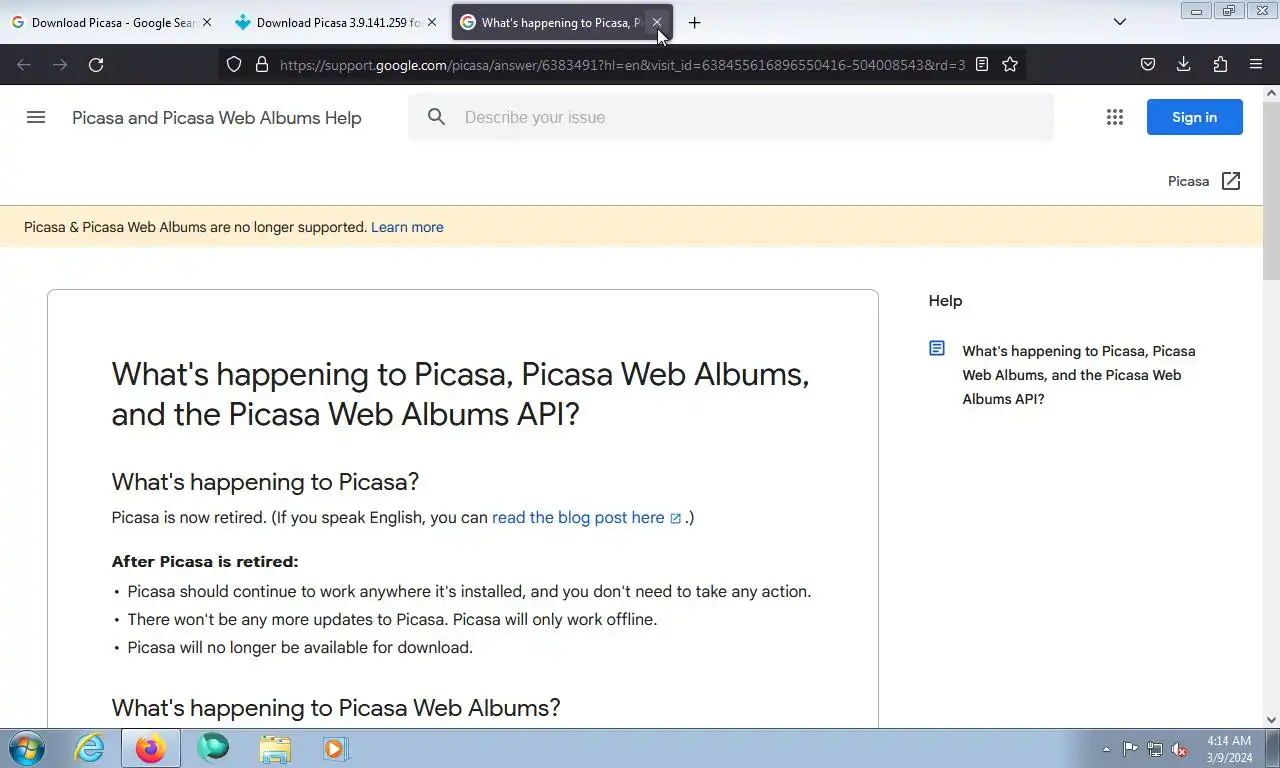Screen dimensions: 1280x768
Task: Bookmark this page with the star
Action: point(1010,64)
